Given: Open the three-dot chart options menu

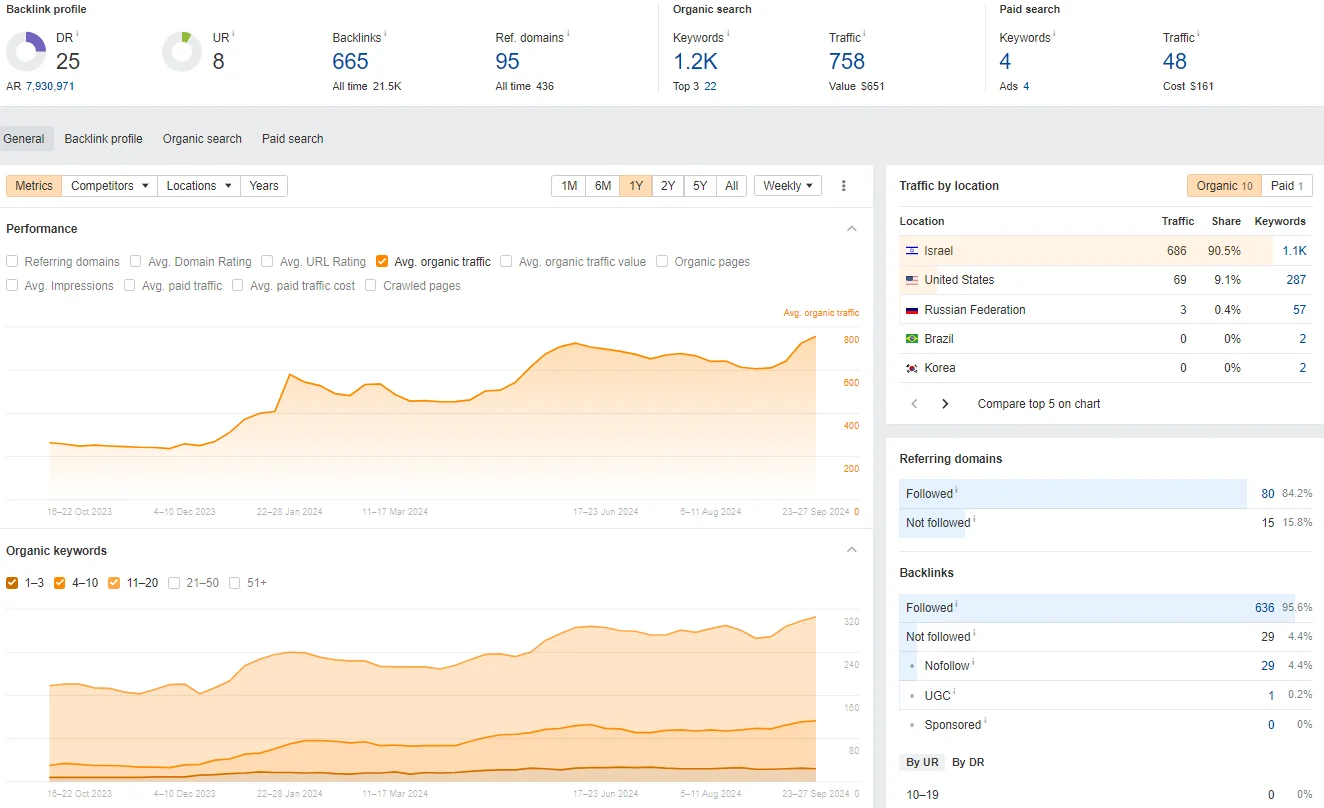Looking at the screenshot, I should point(844,186).
